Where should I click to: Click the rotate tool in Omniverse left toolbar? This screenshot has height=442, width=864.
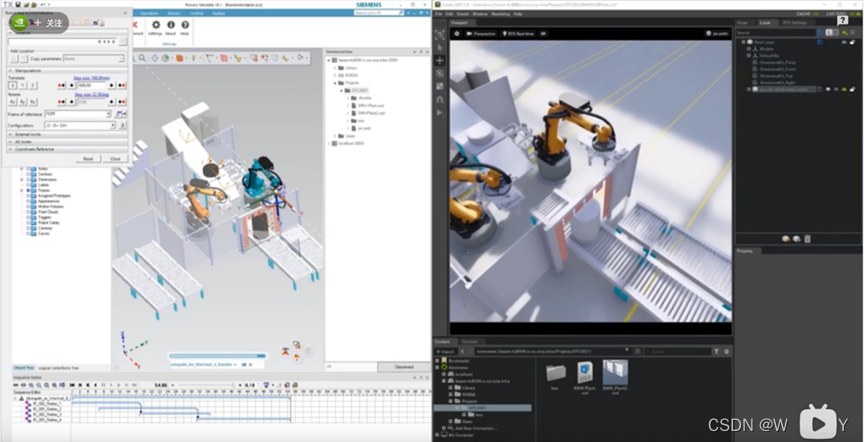coord(440,73)
